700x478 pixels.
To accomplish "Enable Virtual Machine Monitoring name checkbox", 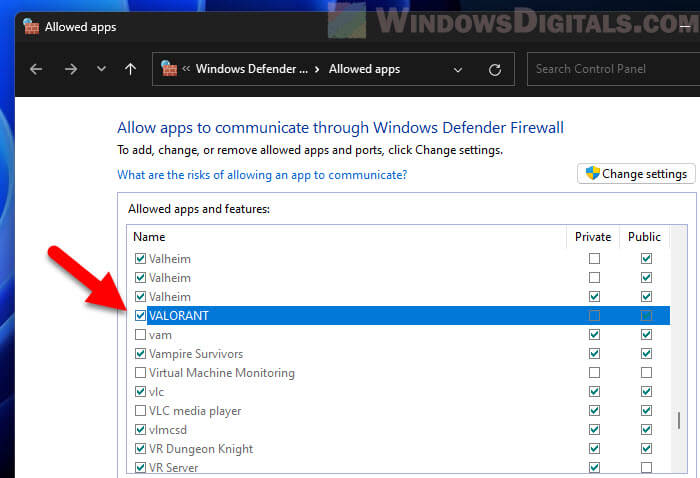I will tap(140, 372).
